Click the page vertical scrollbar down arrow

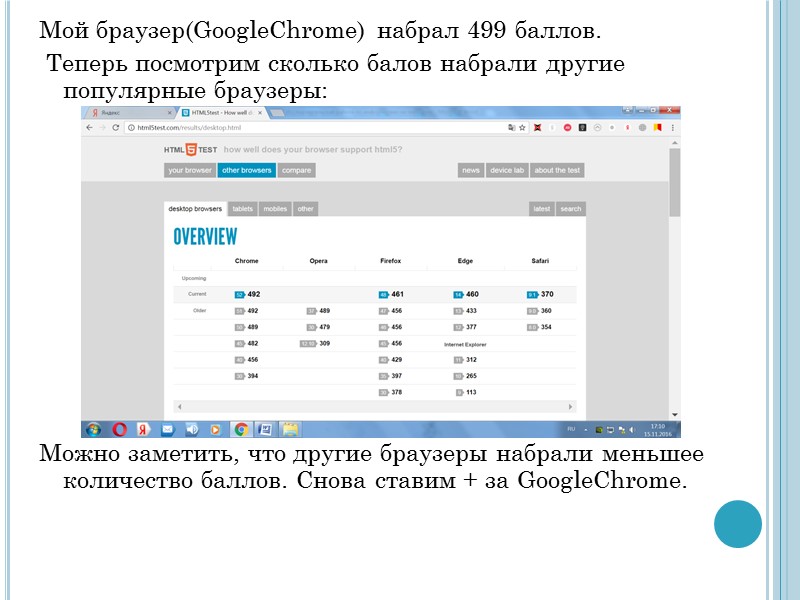coord(674,415)
